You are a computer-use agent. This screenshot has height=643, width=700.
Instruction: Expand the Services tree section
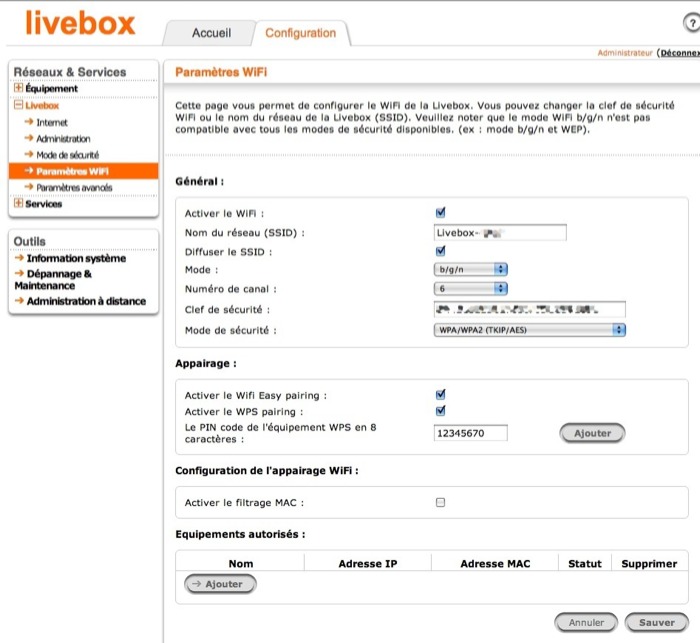click(18, 204)
